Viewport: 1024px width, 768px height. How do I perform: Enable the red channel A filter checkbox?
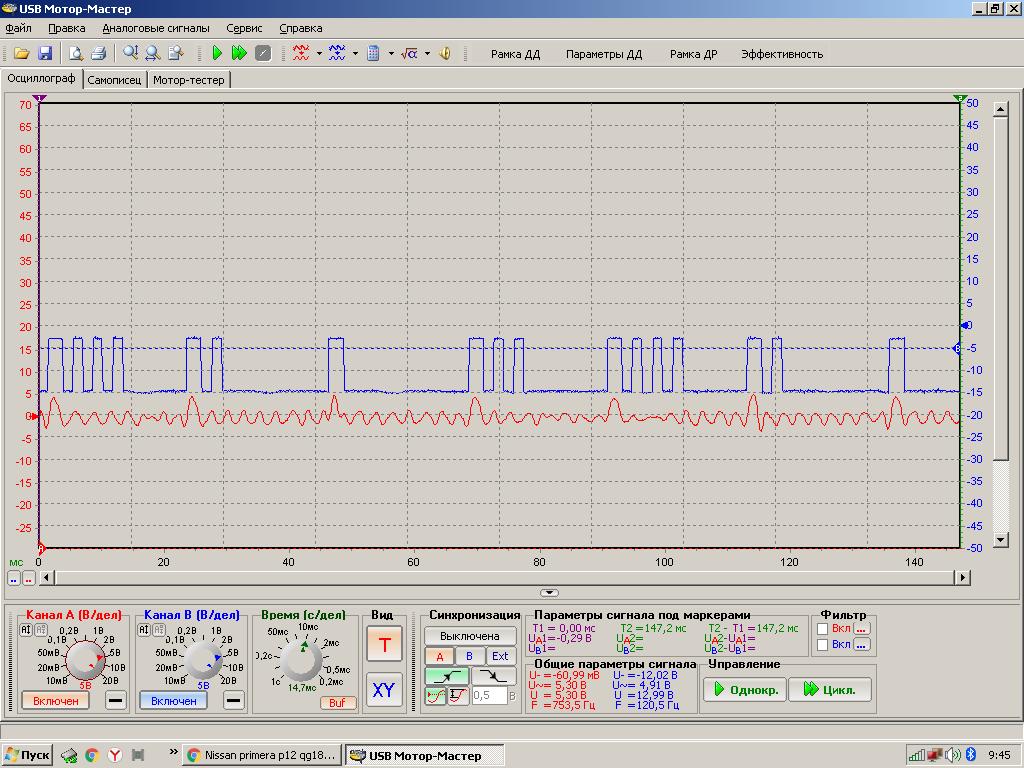(x=823, y=628)
